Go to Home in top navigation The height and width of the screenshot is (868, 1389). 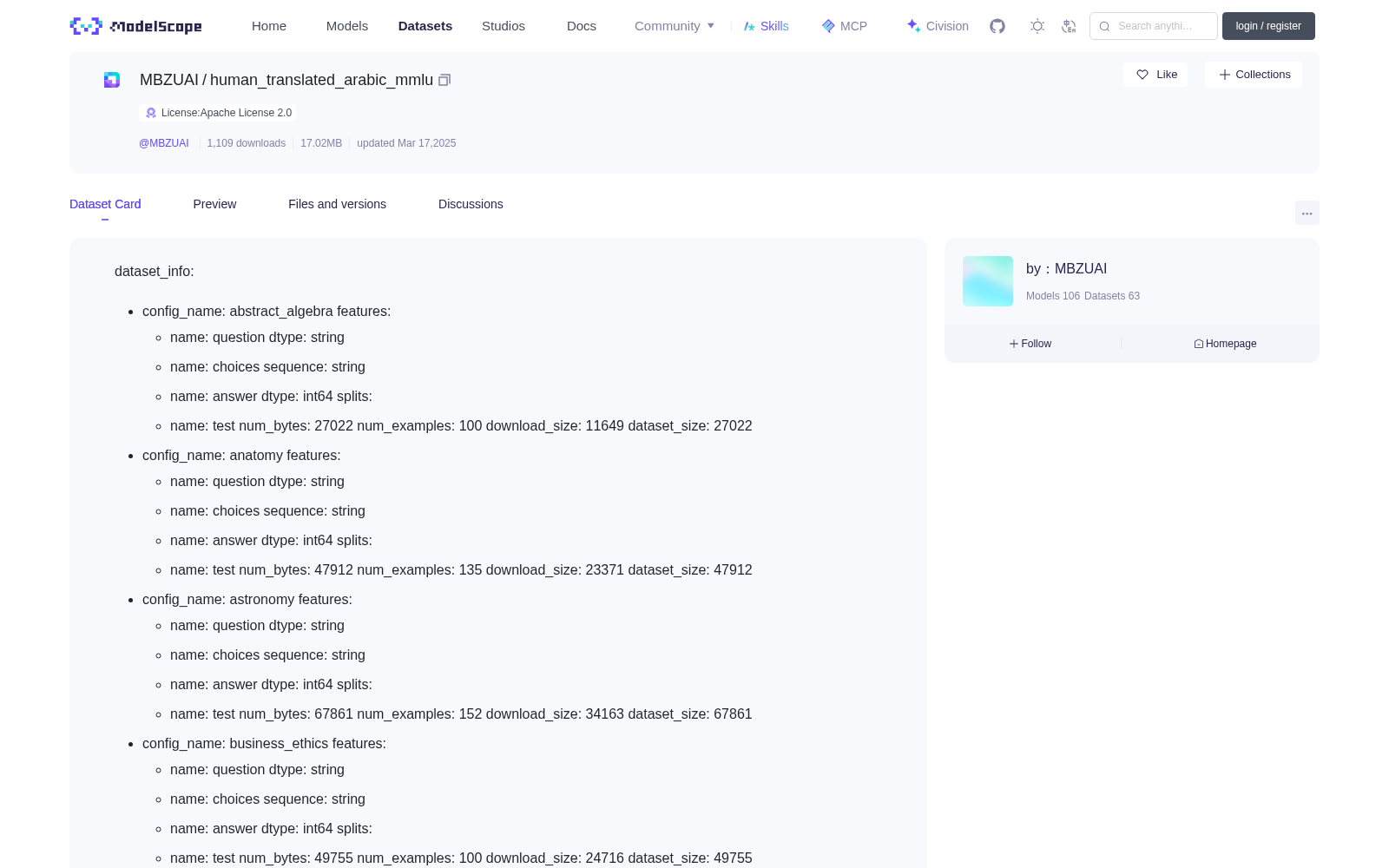click(x=269, y=26)
